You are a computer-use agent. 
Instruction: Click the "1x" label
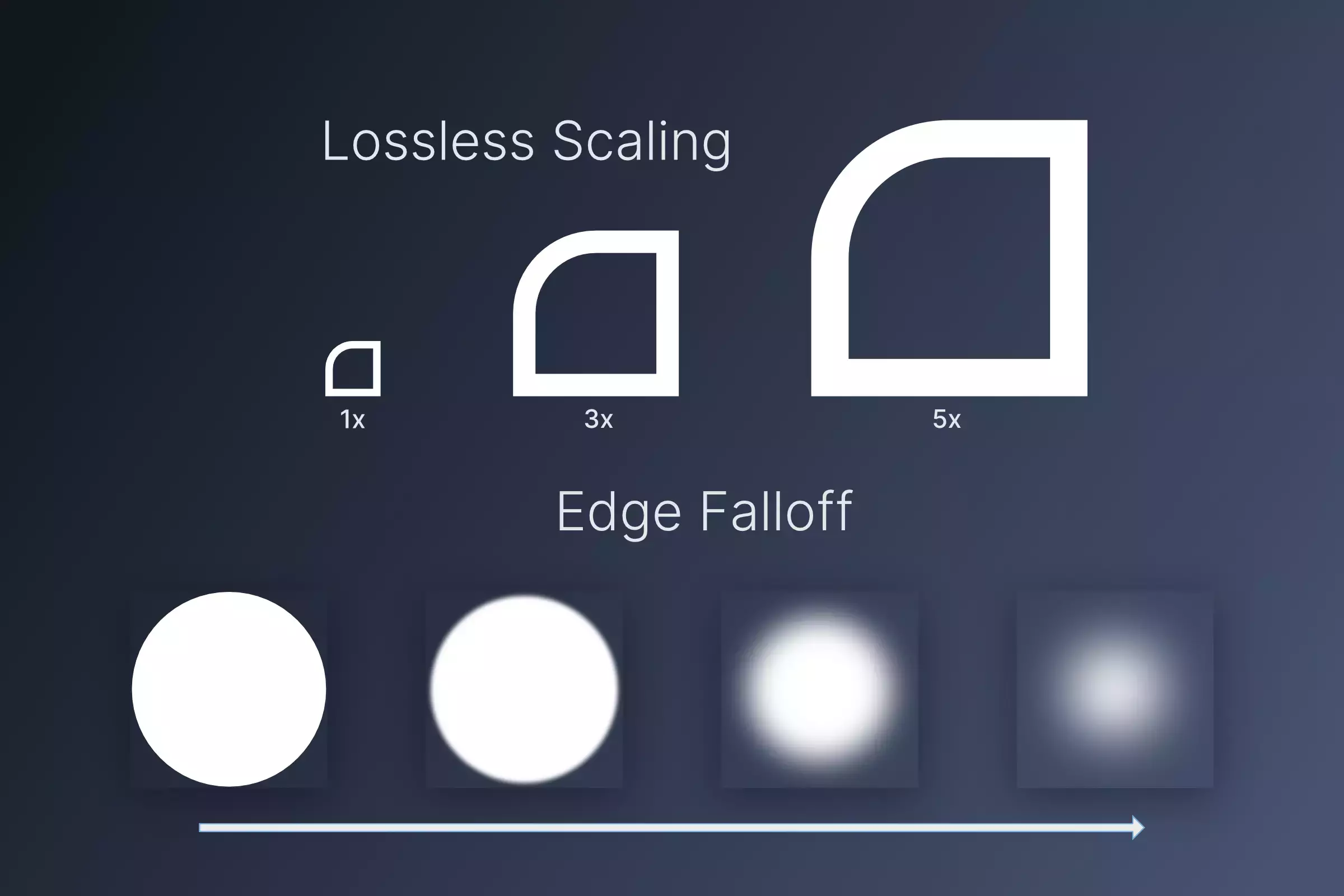tap(352, 419)
